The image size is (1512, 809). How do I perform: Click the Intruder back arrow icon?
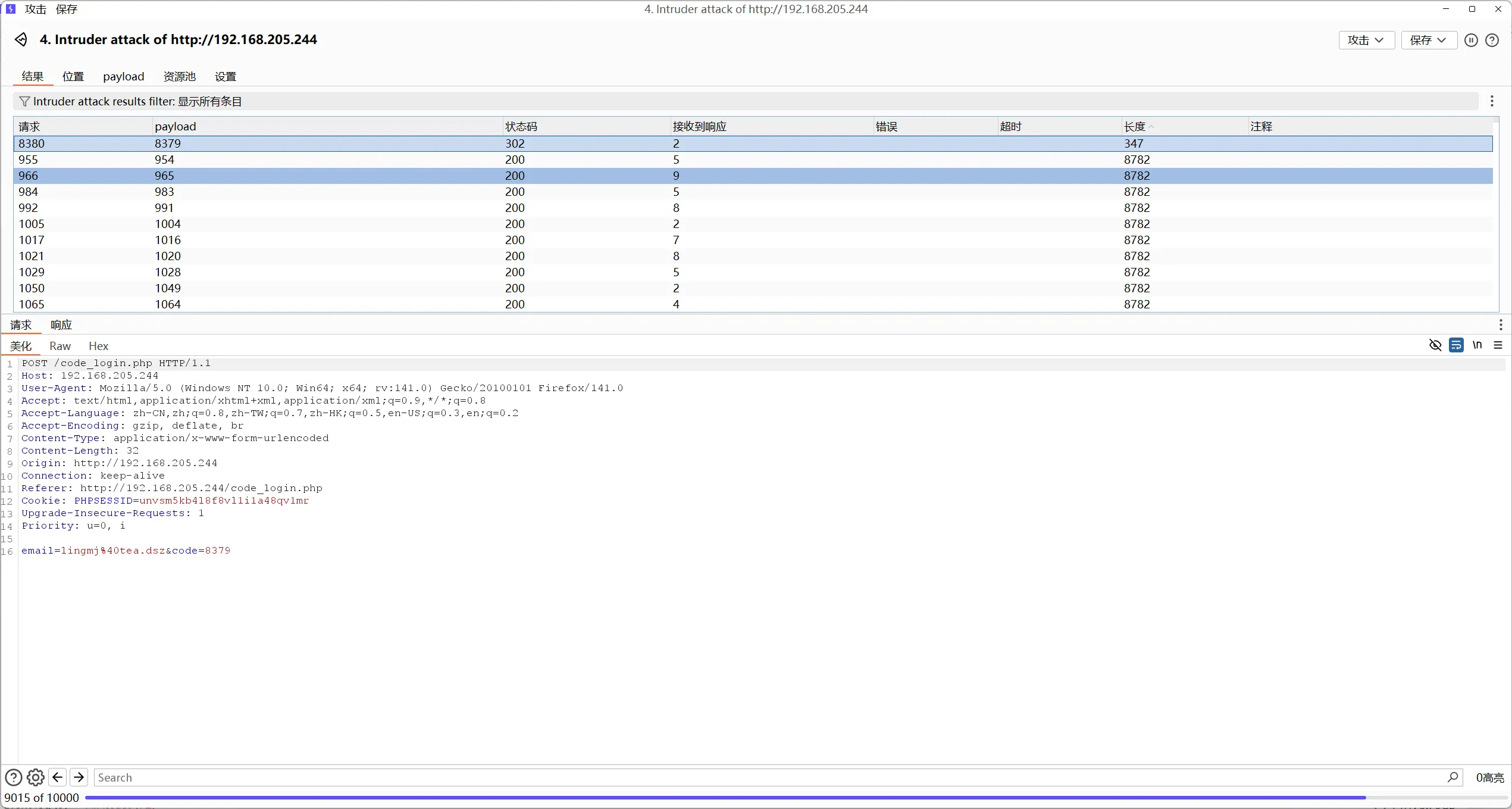[21, 39]
